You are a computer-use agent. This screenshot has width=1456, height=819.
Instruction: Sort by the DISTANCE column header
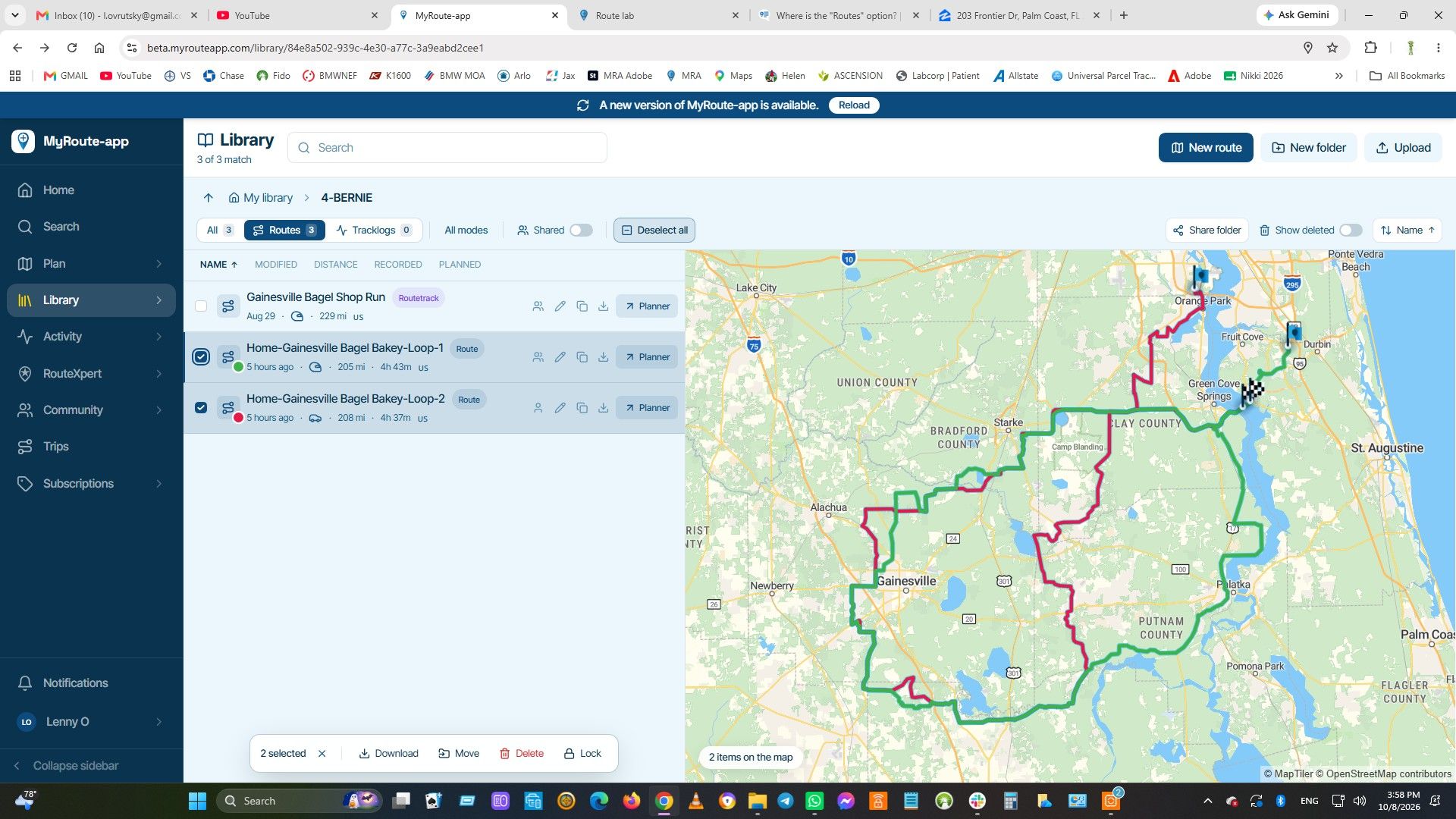pyautogui.click(x=336, y=265)
